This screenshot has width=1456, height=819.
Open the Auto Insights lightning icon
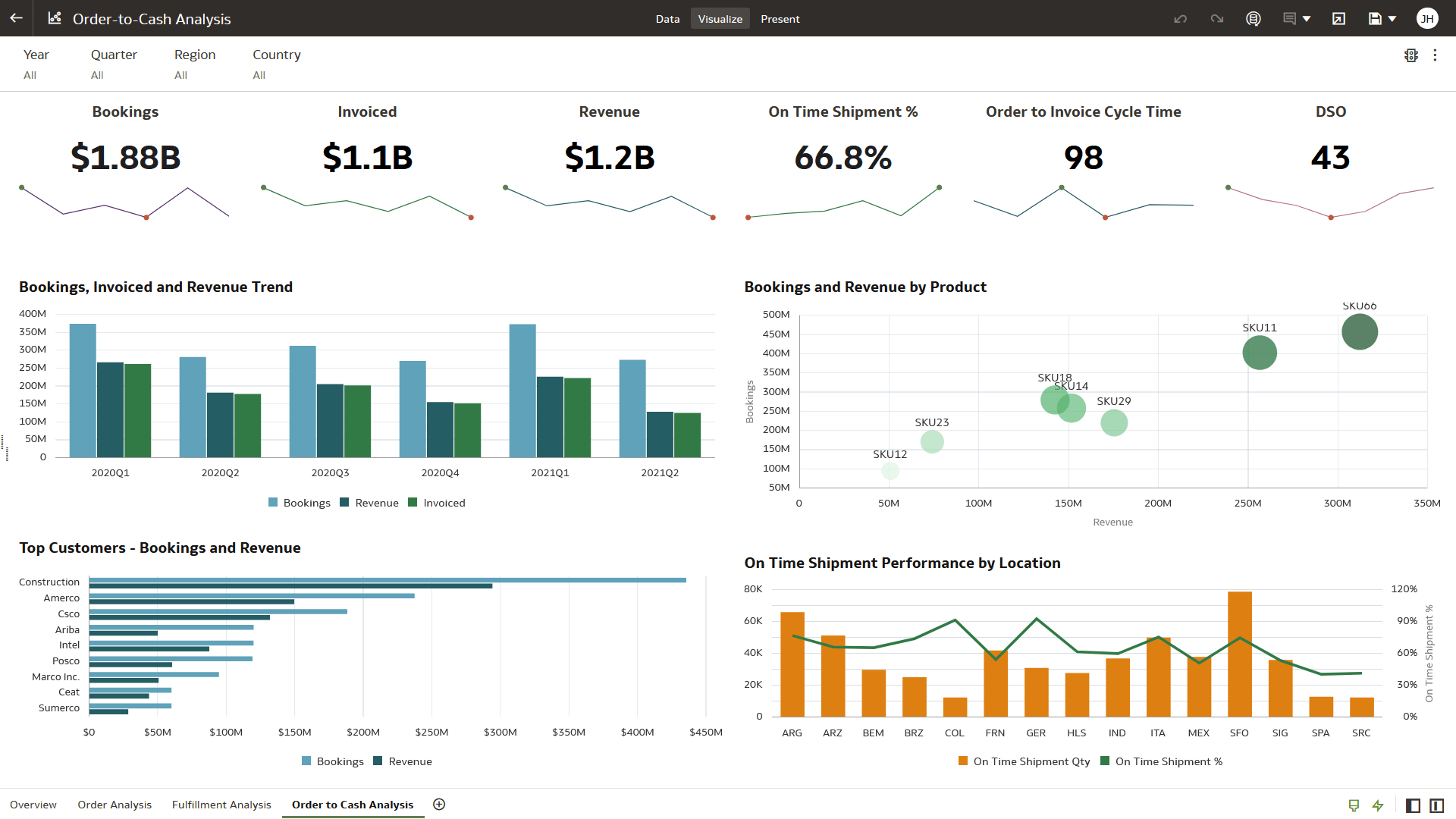coord(1378,805)
